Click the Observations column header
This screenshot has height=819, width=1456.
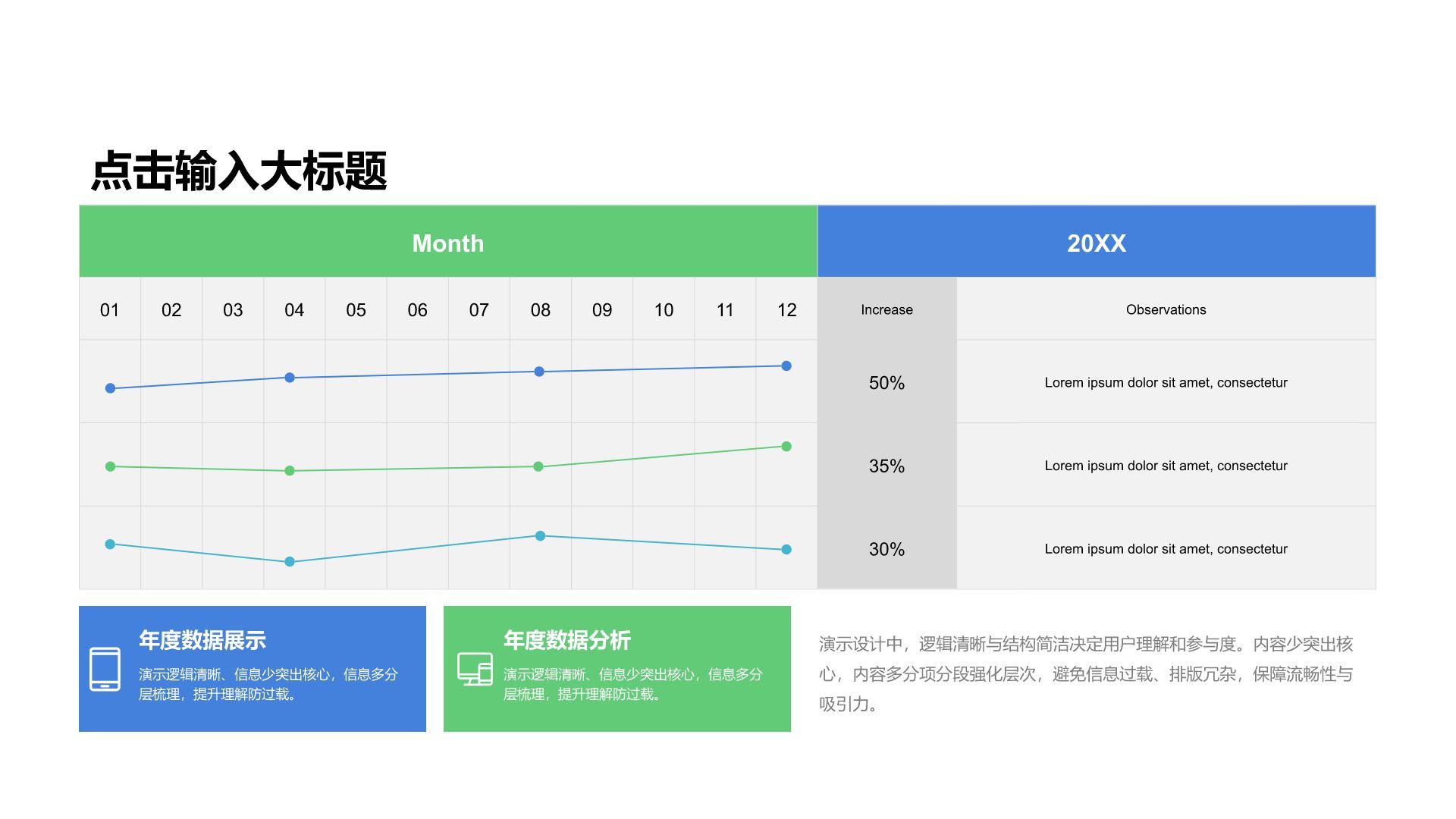click(1165, 309)
